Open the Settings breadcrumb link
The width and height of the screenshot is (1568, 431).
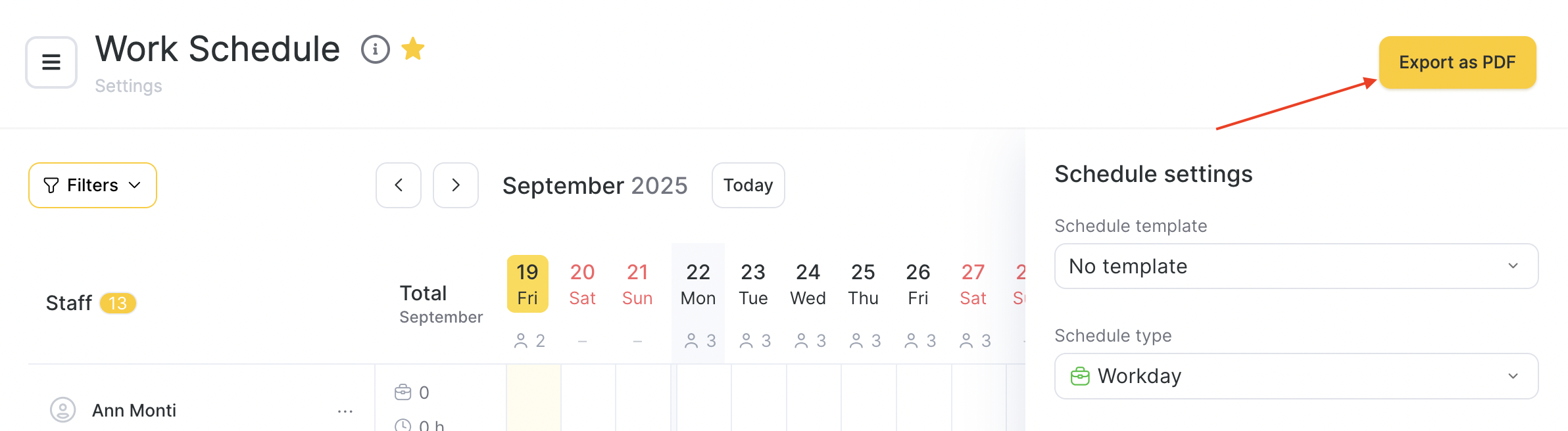pos(128,86)
